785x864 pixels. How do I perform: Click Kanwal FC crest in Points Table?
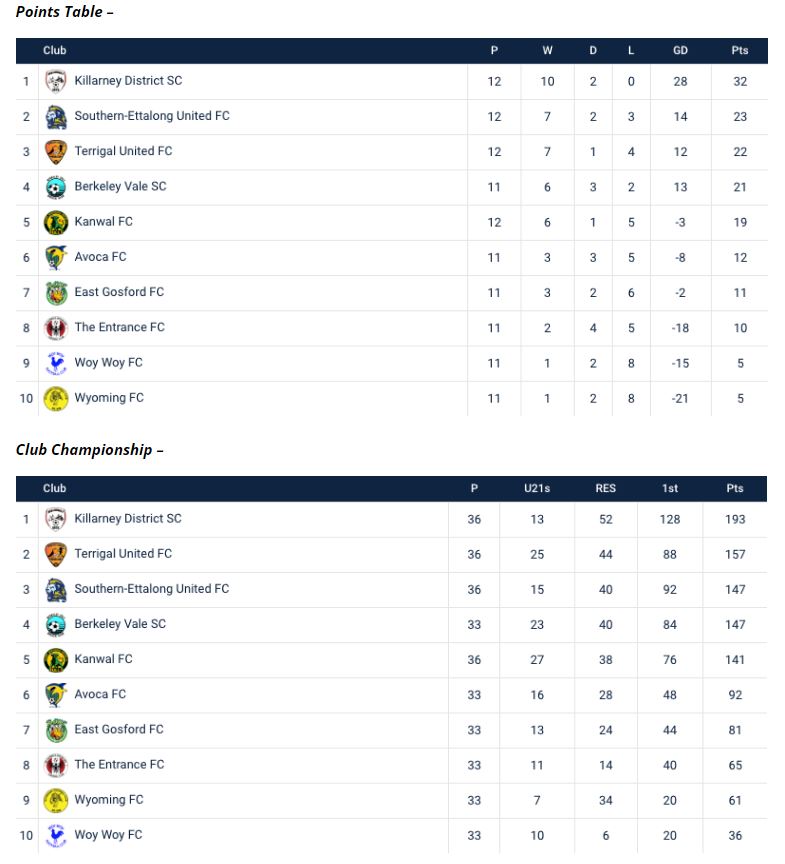tap(56, 222)
